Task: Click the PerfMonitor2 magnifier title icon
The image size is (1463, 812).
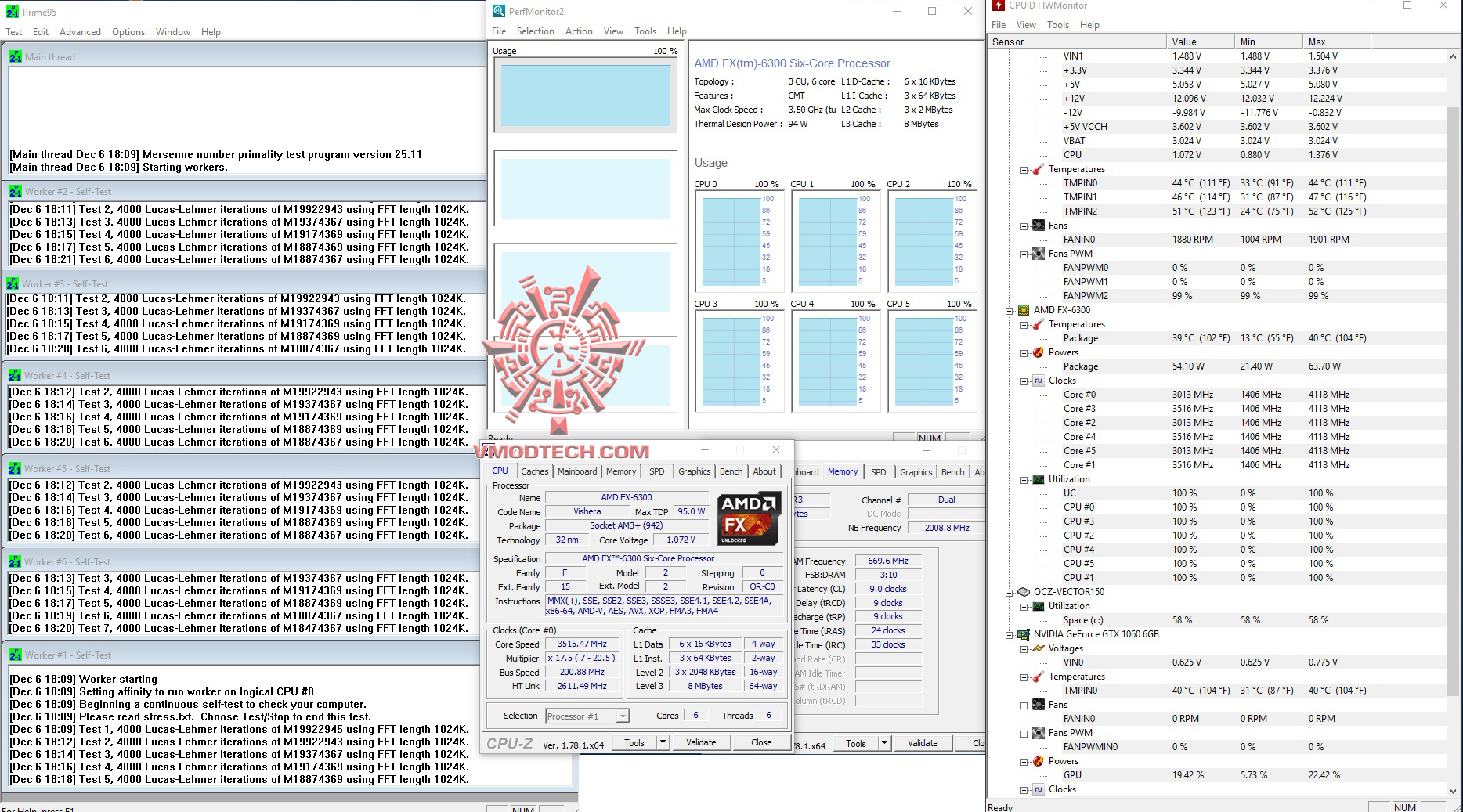Action: 499,11
